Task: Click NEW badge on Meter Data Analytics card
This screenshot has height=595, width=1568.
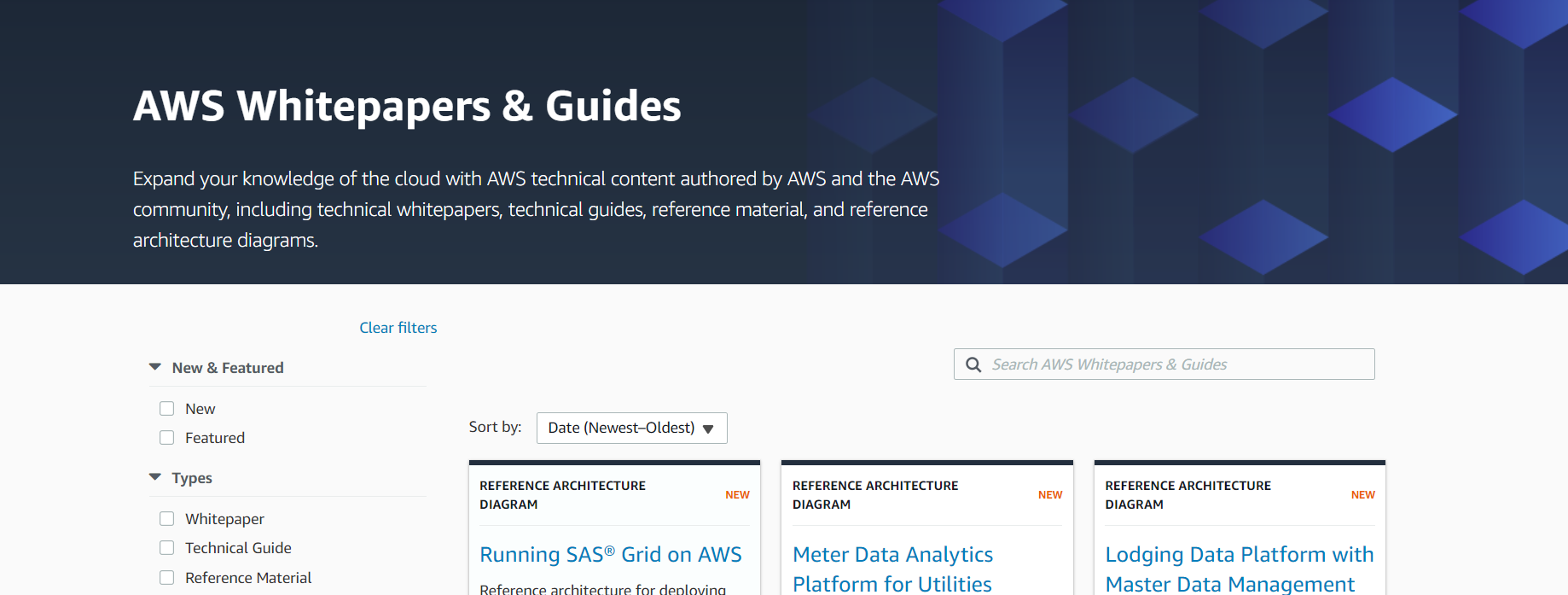Action: (x=1050, y=495)
